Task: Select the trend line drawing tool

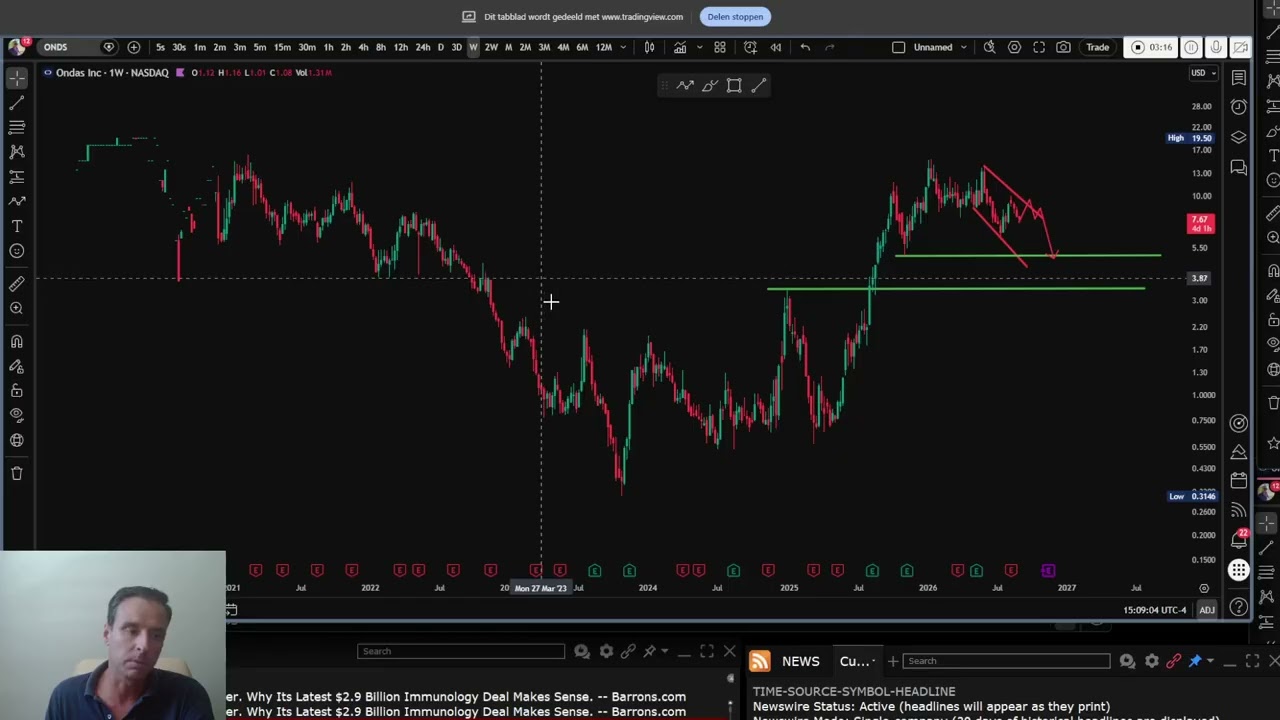Action: click(17, 102)
